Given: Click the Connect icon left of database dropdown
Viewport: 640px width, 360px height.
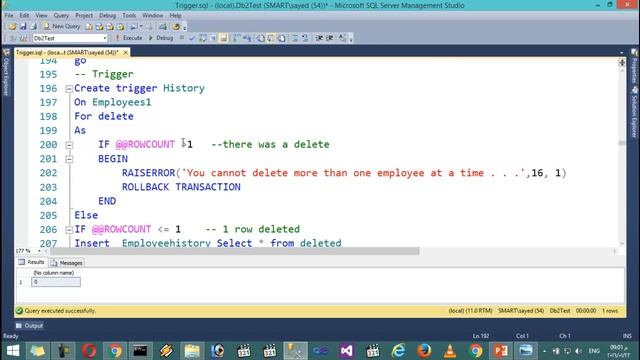Looking at the screenshot, I should pos(13,38).
